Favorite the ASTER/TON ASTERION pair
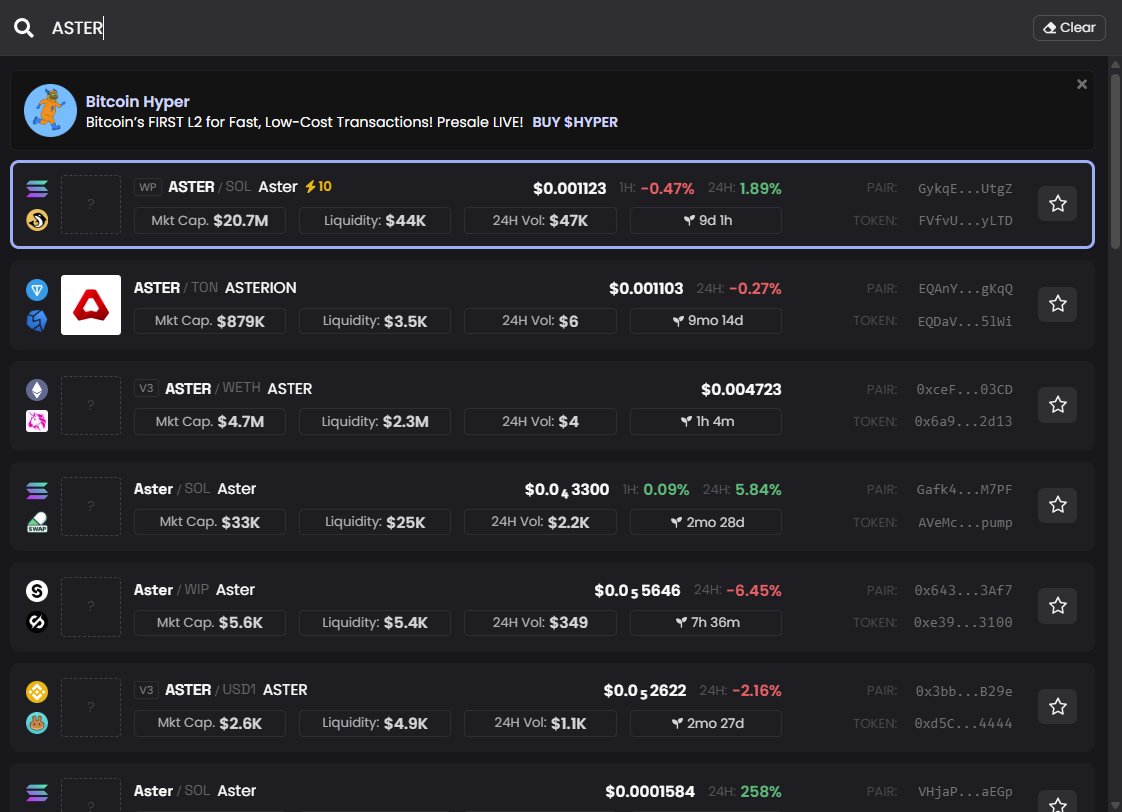Screen dimensions: 1122x812 [x=1058, y=304]
